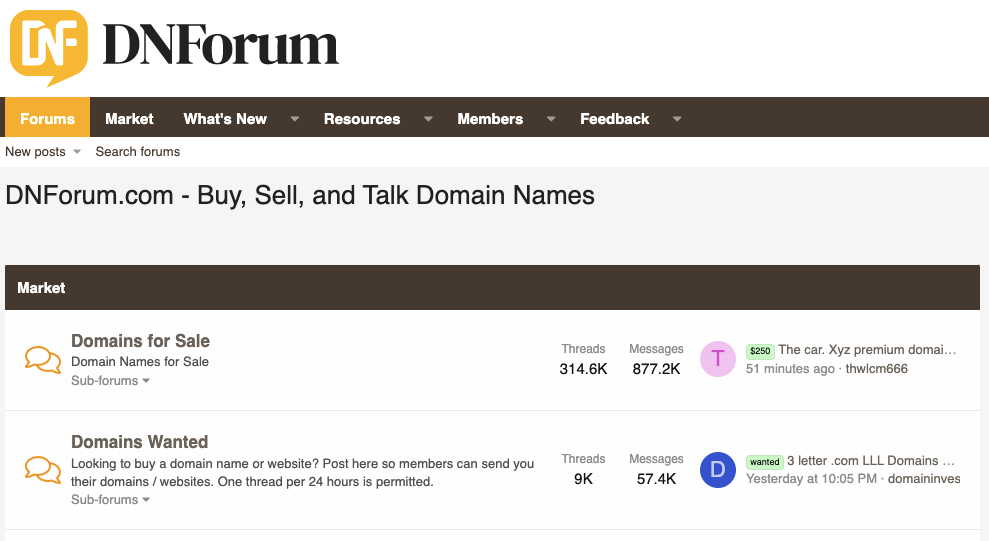Open the Members dropdown arrow
This screenshot has height=541, width=989.
[x=551, y=119]
